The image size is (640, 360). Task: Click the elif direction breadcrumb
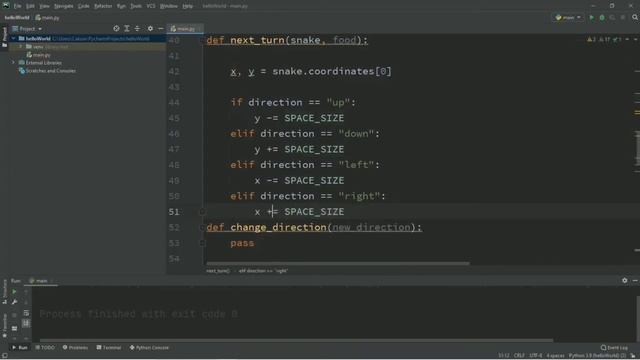click(263, 271)
